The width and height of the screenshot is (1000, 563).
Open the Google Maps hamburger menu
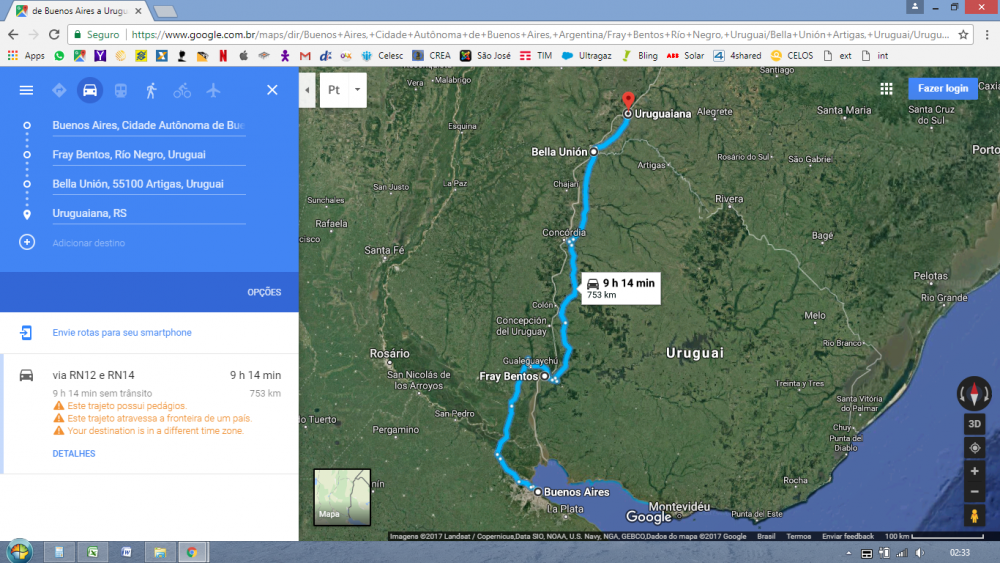click(x=26, y=90)
